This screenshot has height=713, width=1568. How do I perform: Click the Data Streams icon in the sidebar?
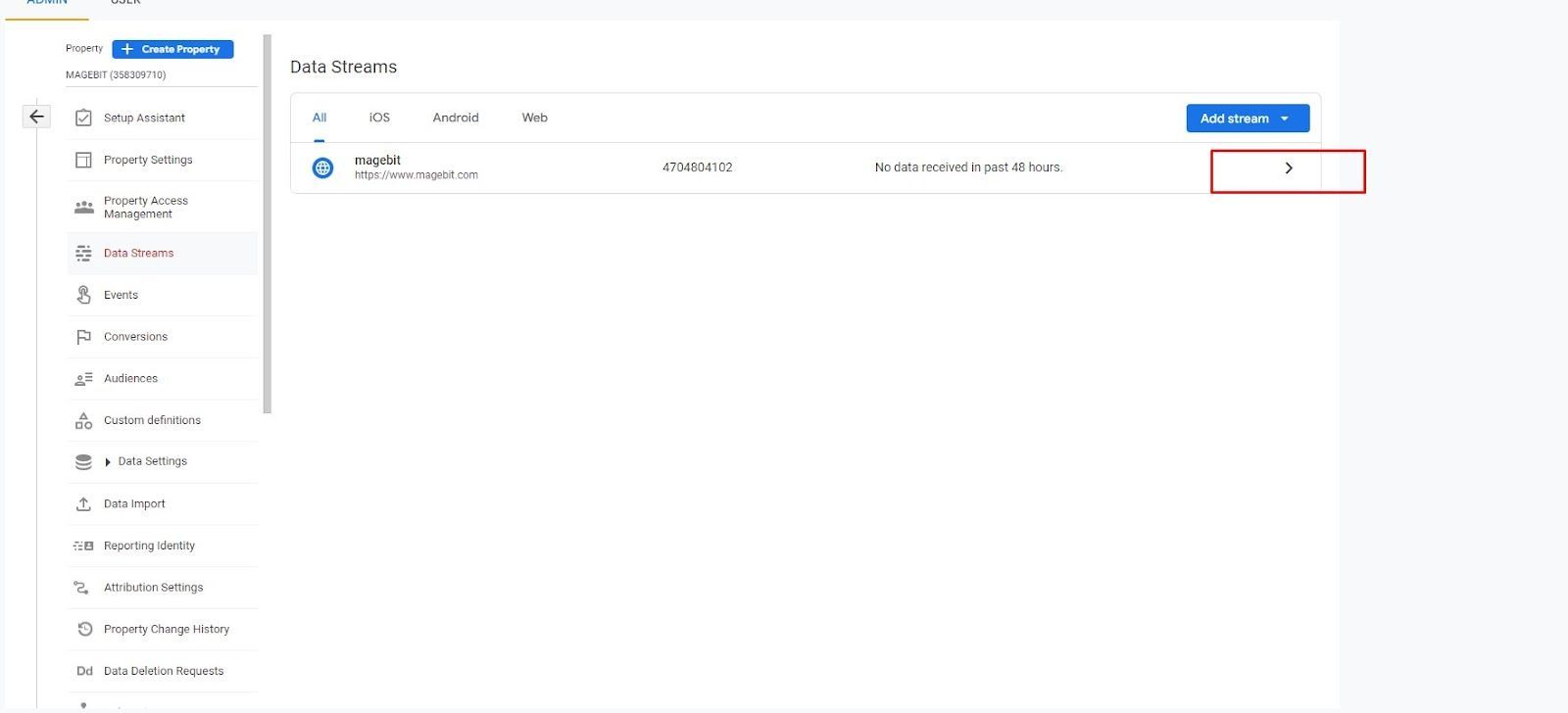pos(83,253)
